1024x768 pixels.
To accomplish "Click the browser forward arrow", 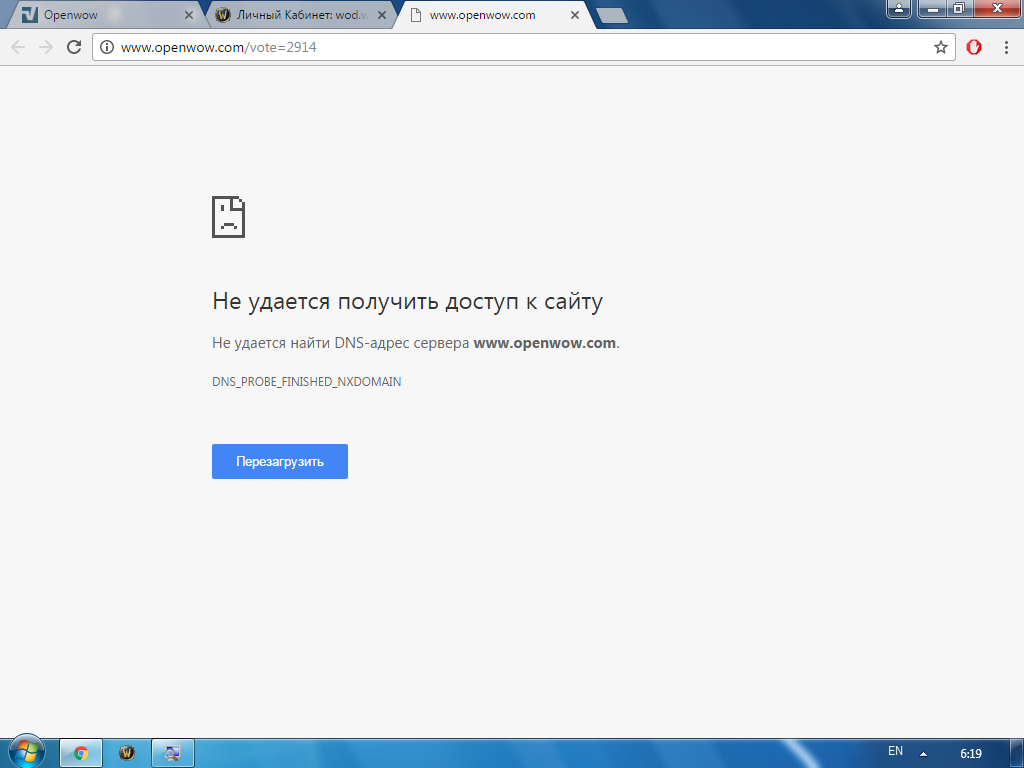I will [x=45, y=47].
